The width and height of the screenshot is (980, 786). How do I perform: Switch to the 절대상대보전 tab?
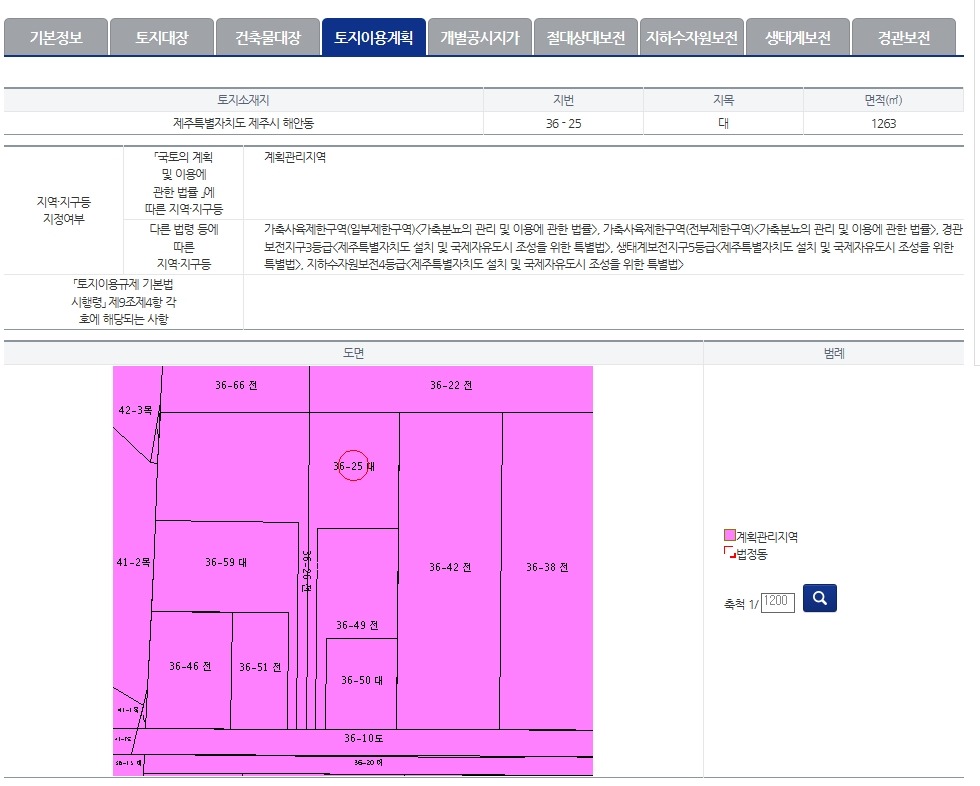586,37
